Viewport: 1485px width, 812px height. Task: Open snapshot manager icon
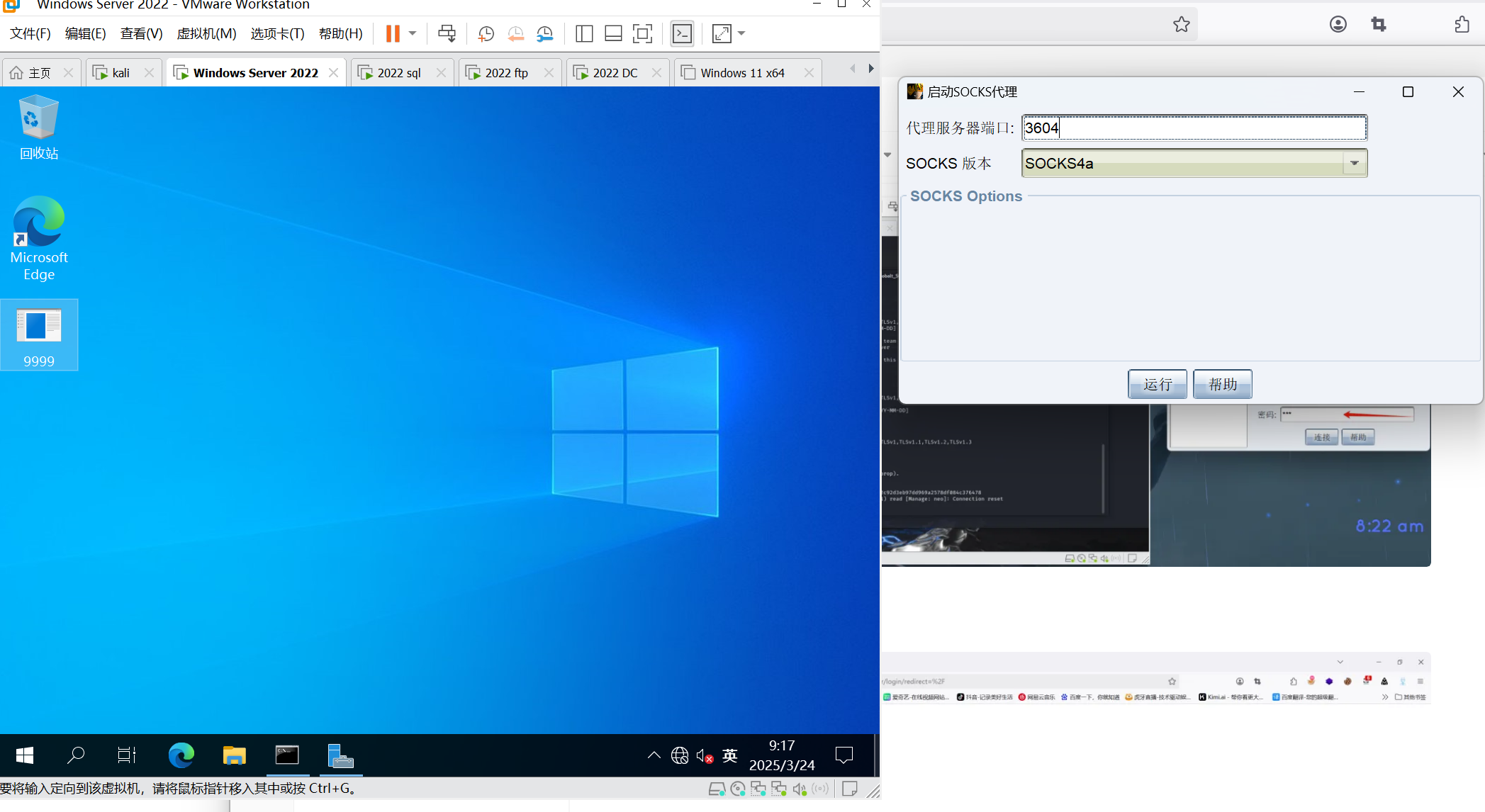[x=544, y=33]
